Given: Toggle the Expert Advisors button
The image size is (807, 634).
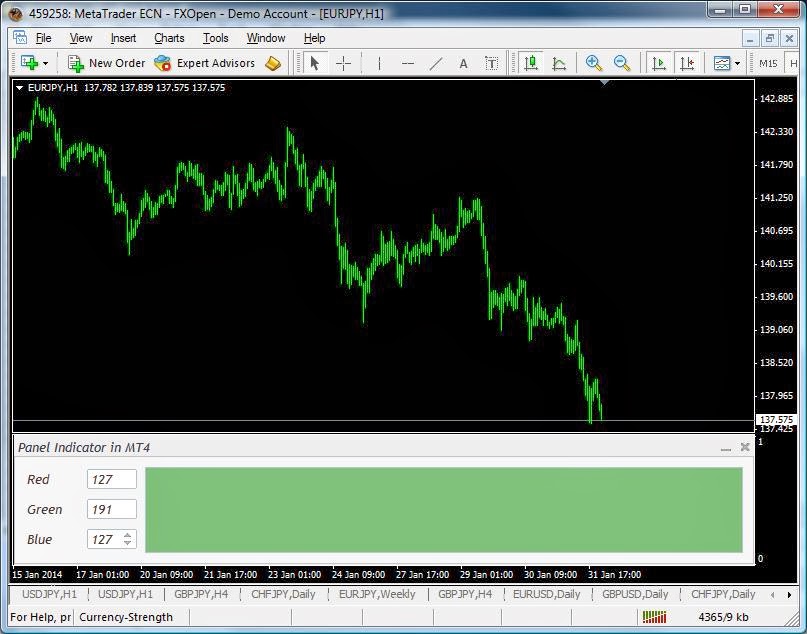Looking at the screenshot, I should tap(204, 63).
